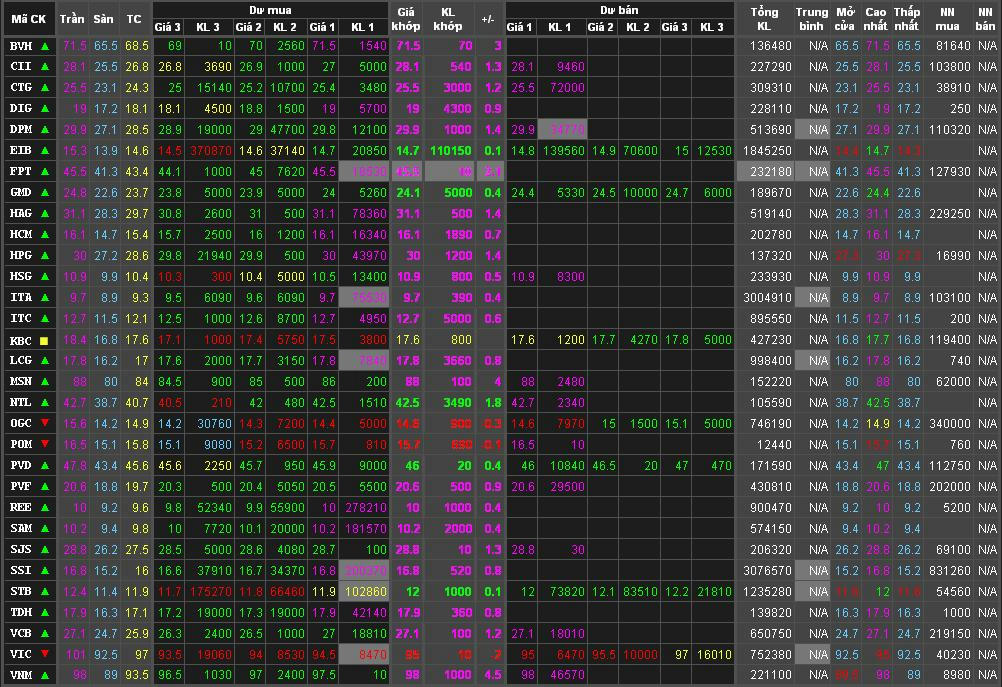Screen dimensions: 1002x687
Task: Click the Thấp nhất column header
Action: [907, 19]
